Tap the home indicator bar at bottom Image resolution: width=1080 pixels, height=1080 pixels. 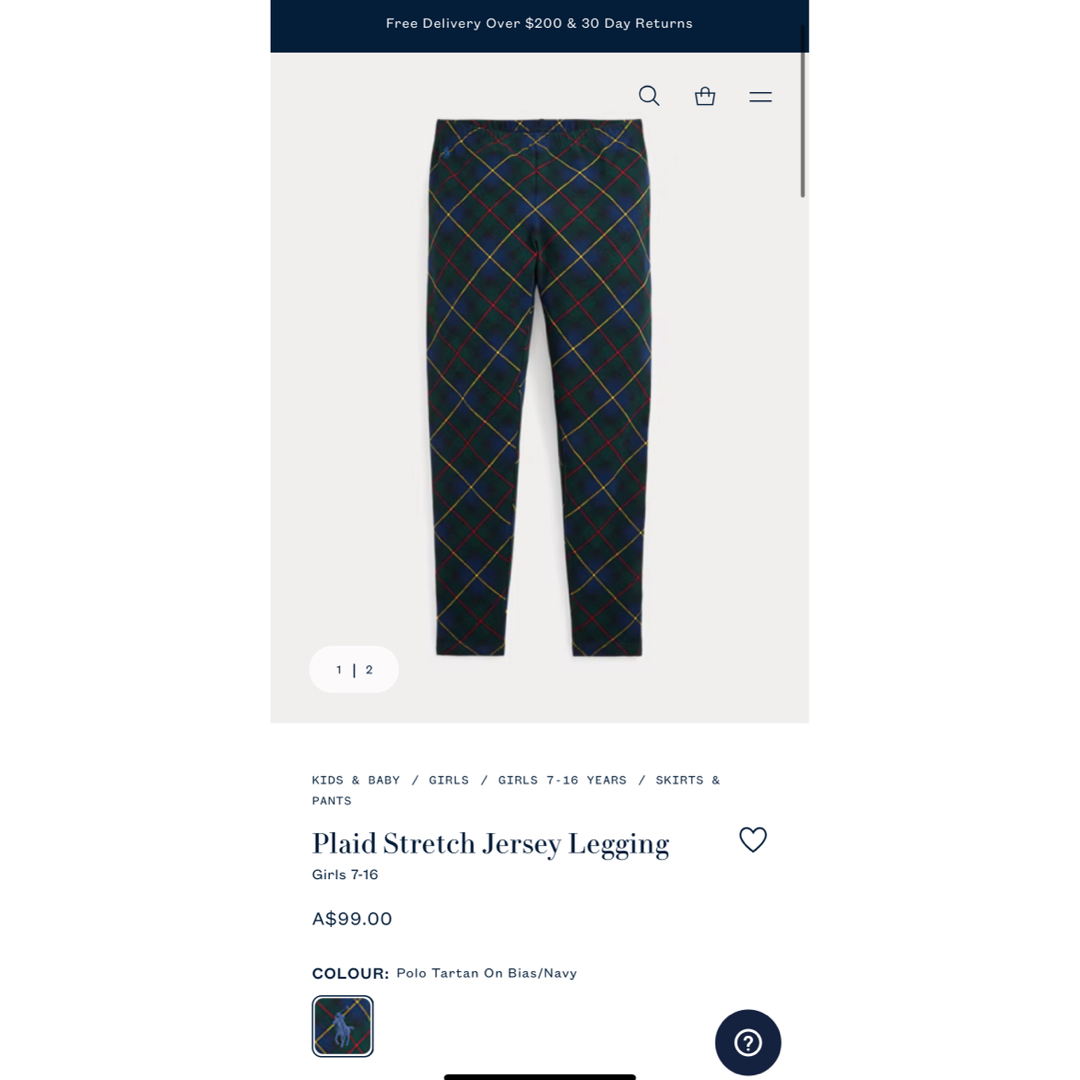pos(539,1077)
